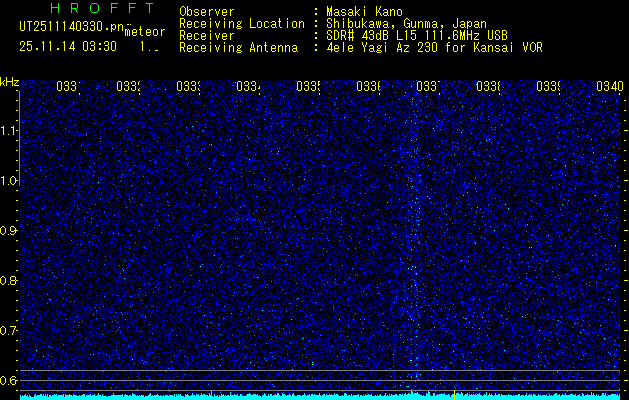The image size is (629, 400).
Task: Click Shibukawa, Gunma, Japan text
Action: click(x=406, y=24)
